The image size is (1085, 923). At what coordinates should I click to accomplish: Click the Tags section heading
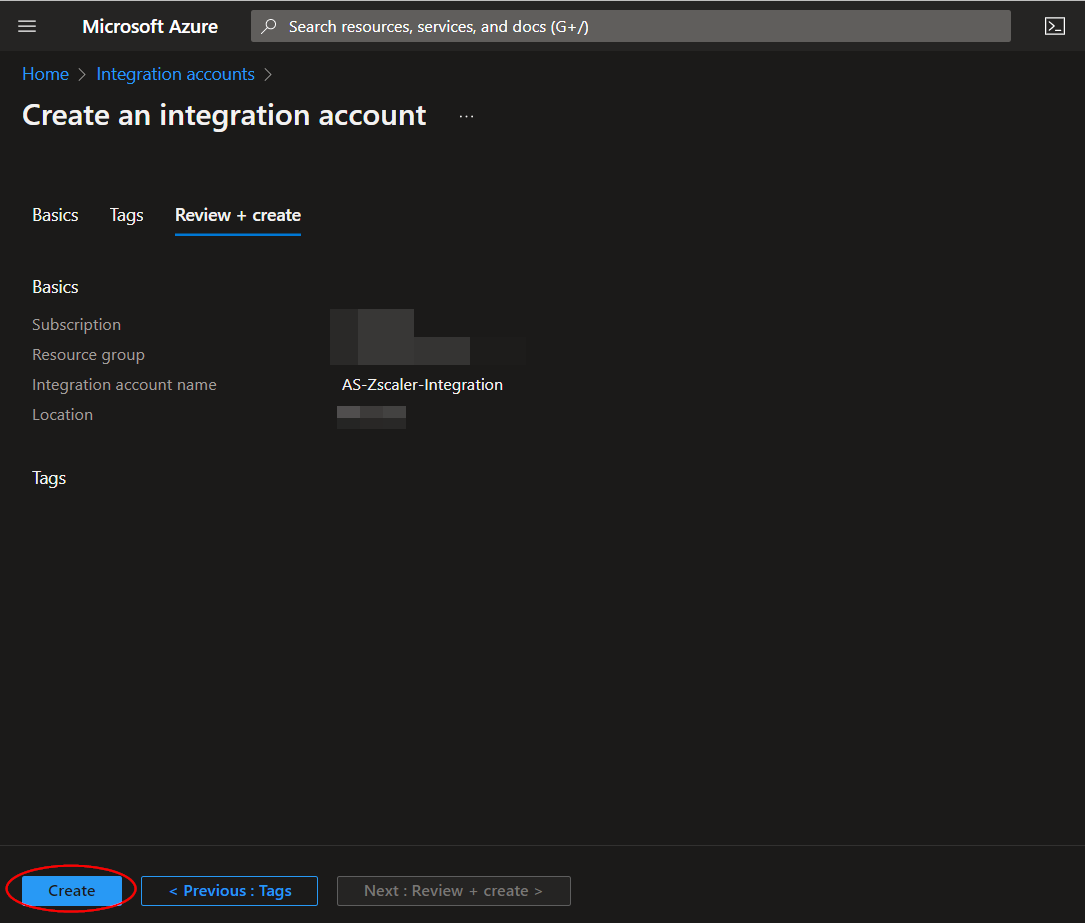(x=49, y=478)
